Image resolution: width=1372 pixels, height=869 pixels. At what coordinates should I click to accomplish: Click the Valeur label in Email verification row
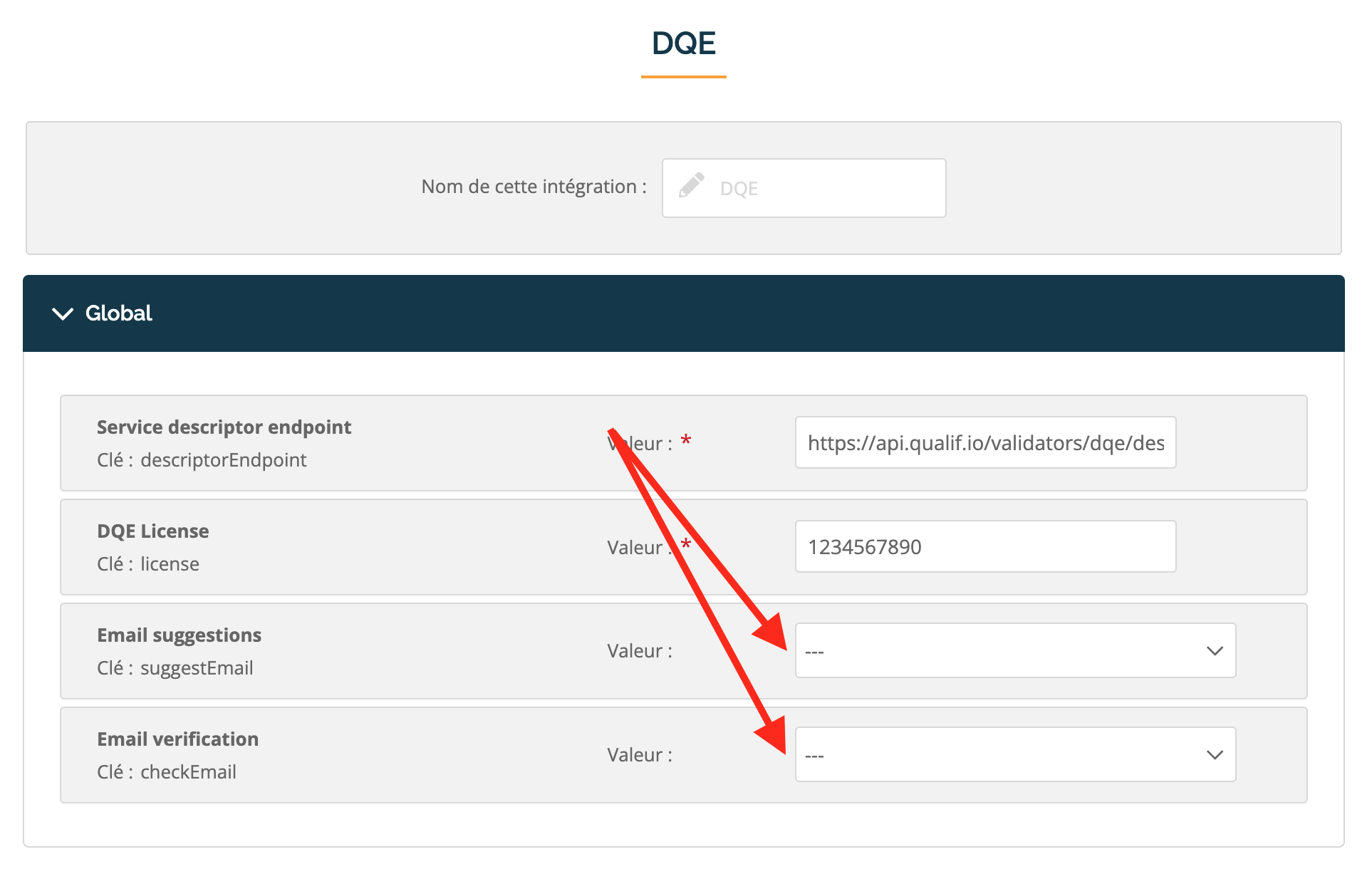click(640, 755)
